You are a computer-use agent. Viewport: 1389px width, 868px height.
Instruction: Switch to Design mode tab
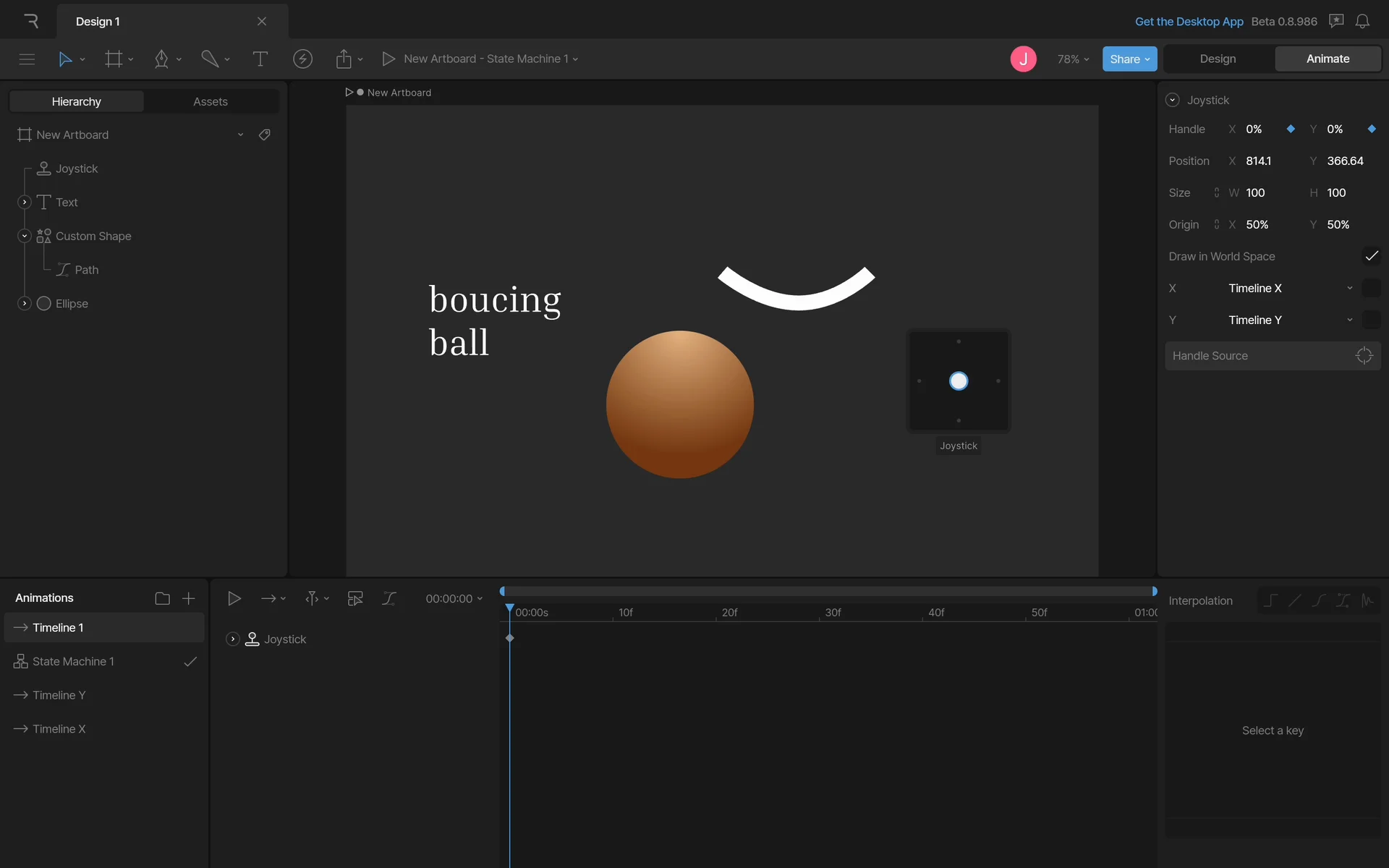[x=1218, y=59]
